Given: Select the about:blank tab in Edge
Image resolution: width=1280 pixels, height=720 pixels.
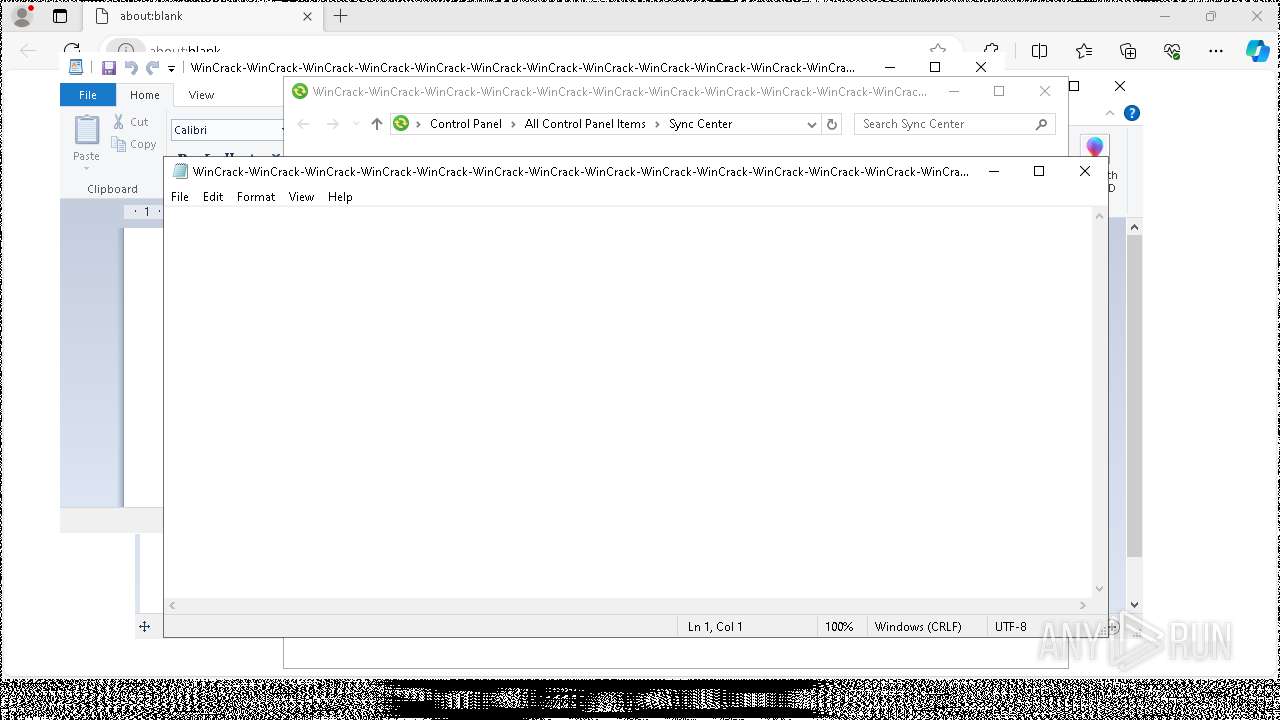Looking at the screenshot, I should 203,16.
